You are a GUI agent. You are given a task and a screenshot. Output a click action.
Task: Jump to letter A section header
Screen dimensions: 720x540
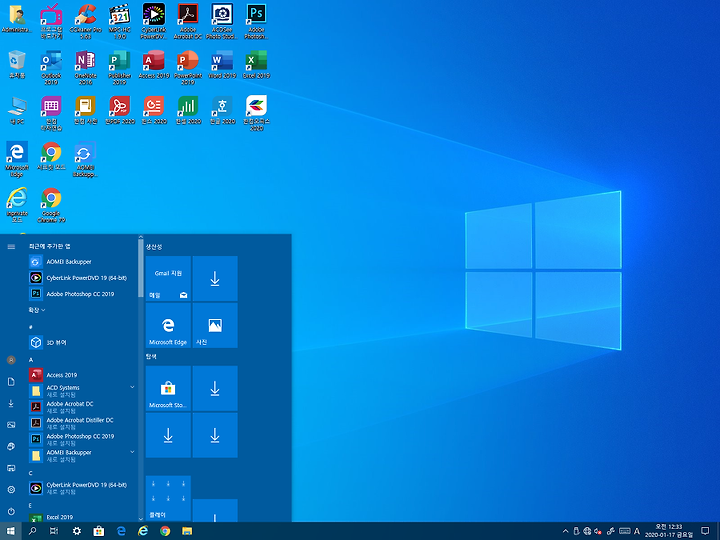(31, 360)
